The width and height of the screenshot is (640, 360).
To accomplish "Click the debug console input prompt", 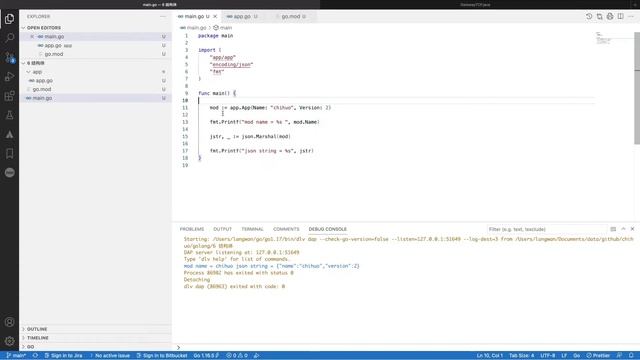I will pos(406,347).
